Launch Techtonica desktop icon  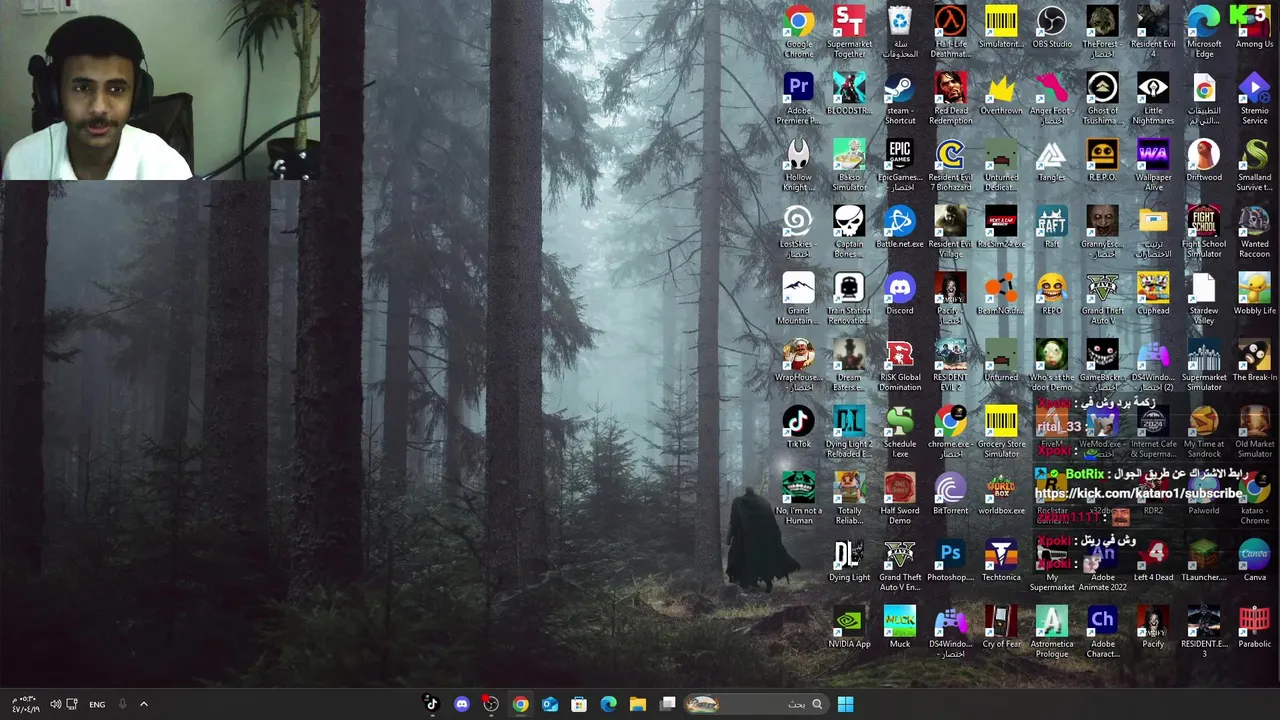click(x=1001, y=560)
